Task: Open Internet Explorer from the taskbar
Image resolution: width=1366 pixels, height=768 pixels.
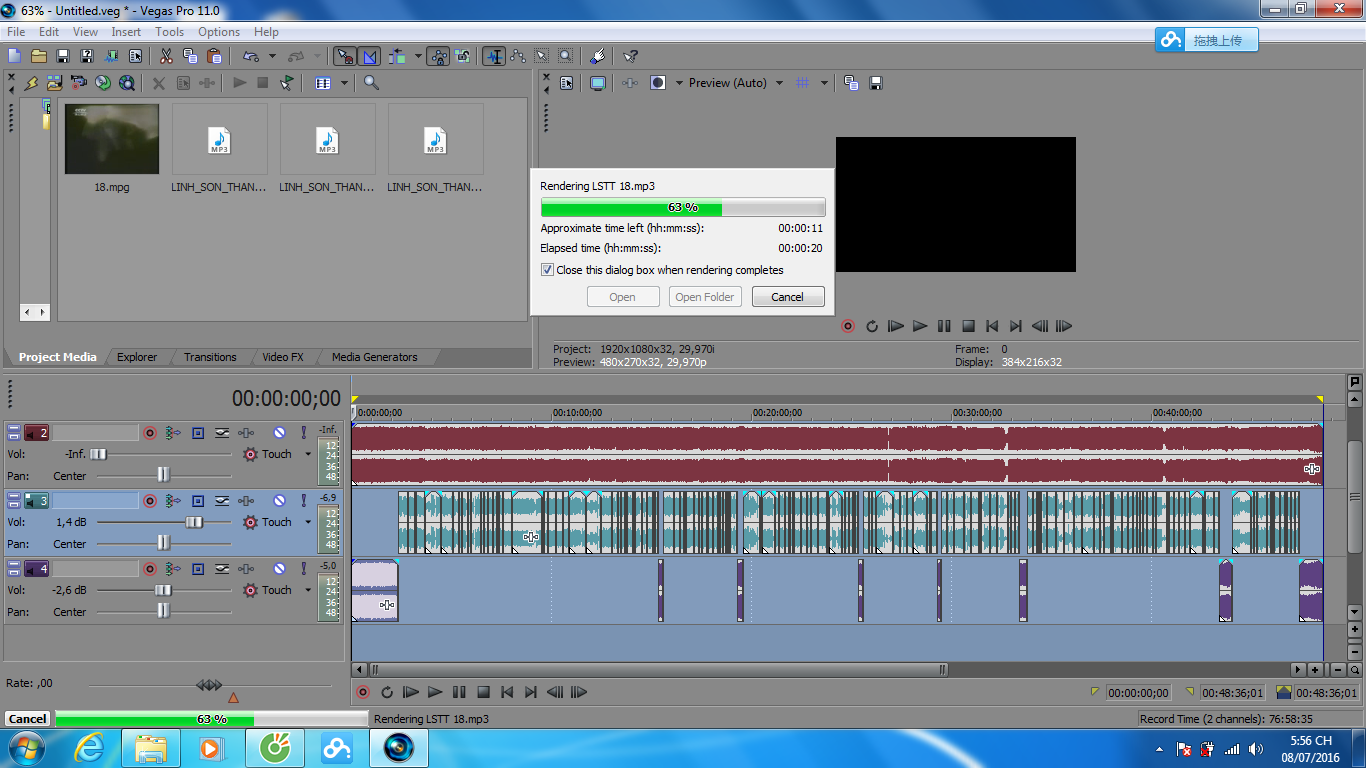Action: pyautogui.click(x=89, y=748)
